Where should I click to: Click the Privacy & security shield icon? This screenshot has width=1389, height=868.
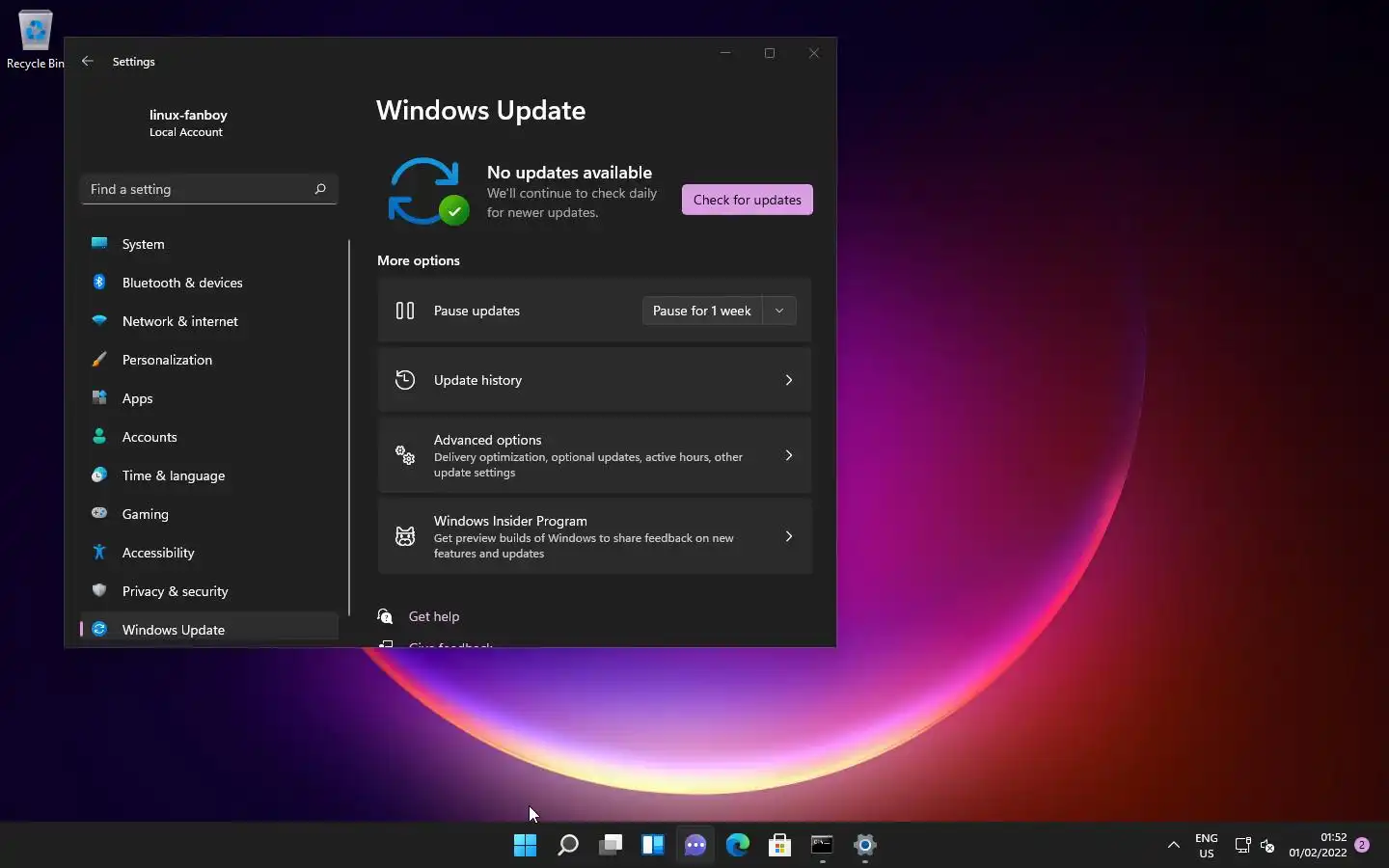[x=99, y=590]
